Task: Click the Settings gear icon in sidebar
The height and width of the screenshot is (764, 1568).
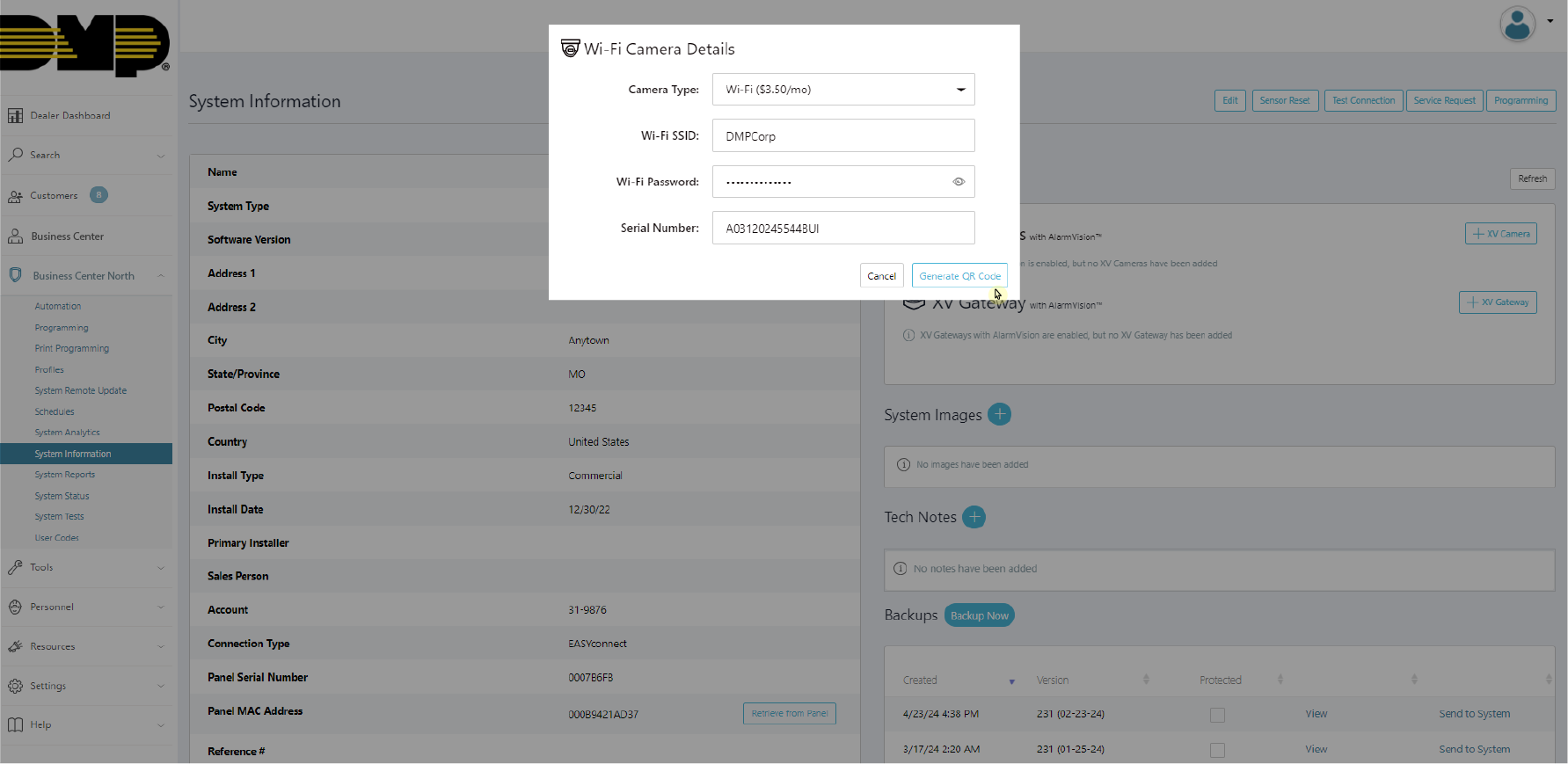Action: pyautogui.click(x=15, y=686)
